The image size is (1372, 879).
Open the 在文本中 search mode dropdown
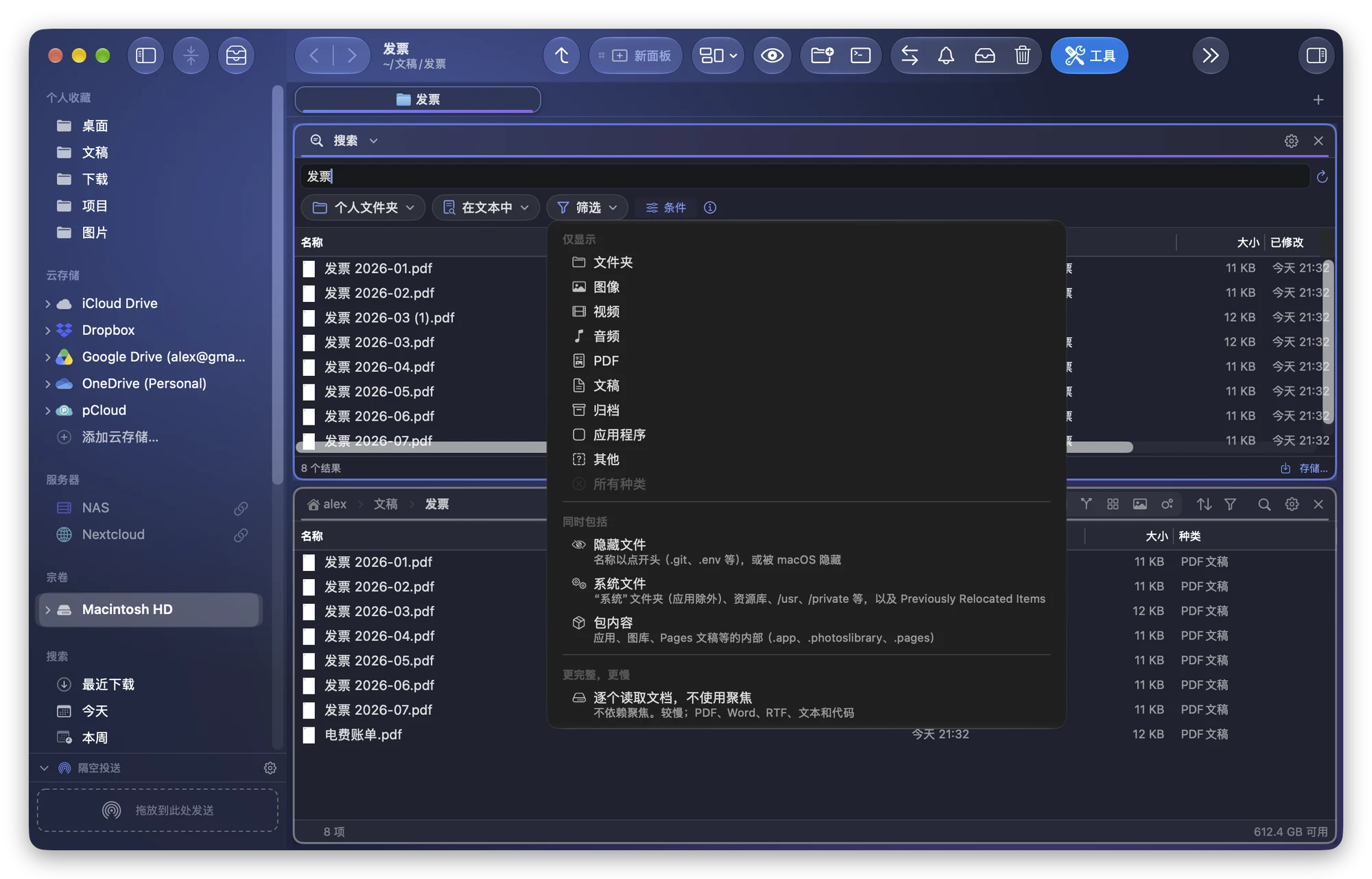(486, 207)
